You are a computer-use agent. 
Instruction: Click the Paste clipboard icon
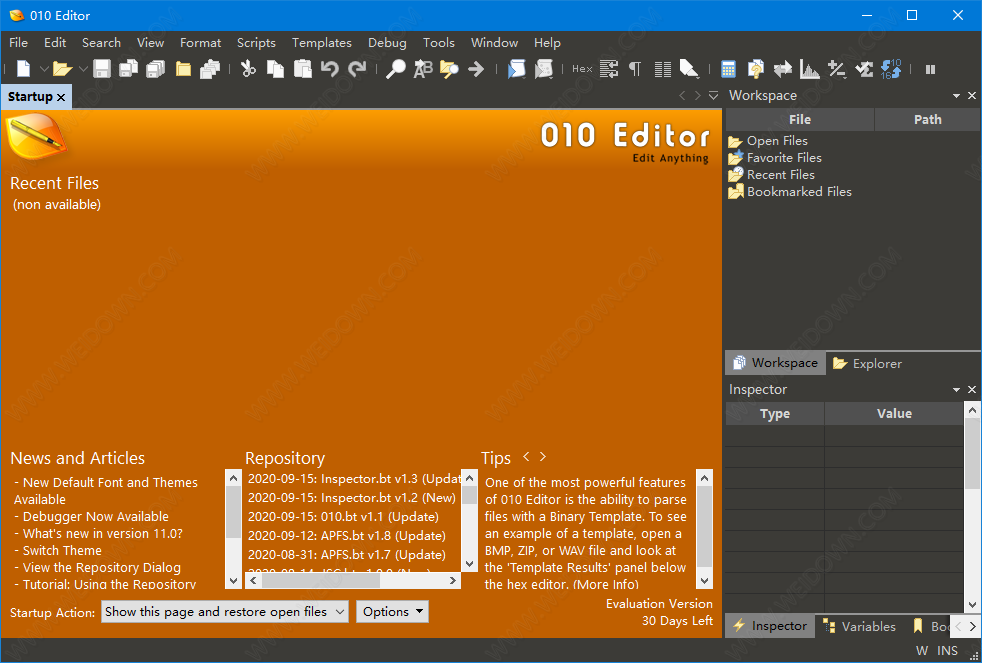(302, 69)
